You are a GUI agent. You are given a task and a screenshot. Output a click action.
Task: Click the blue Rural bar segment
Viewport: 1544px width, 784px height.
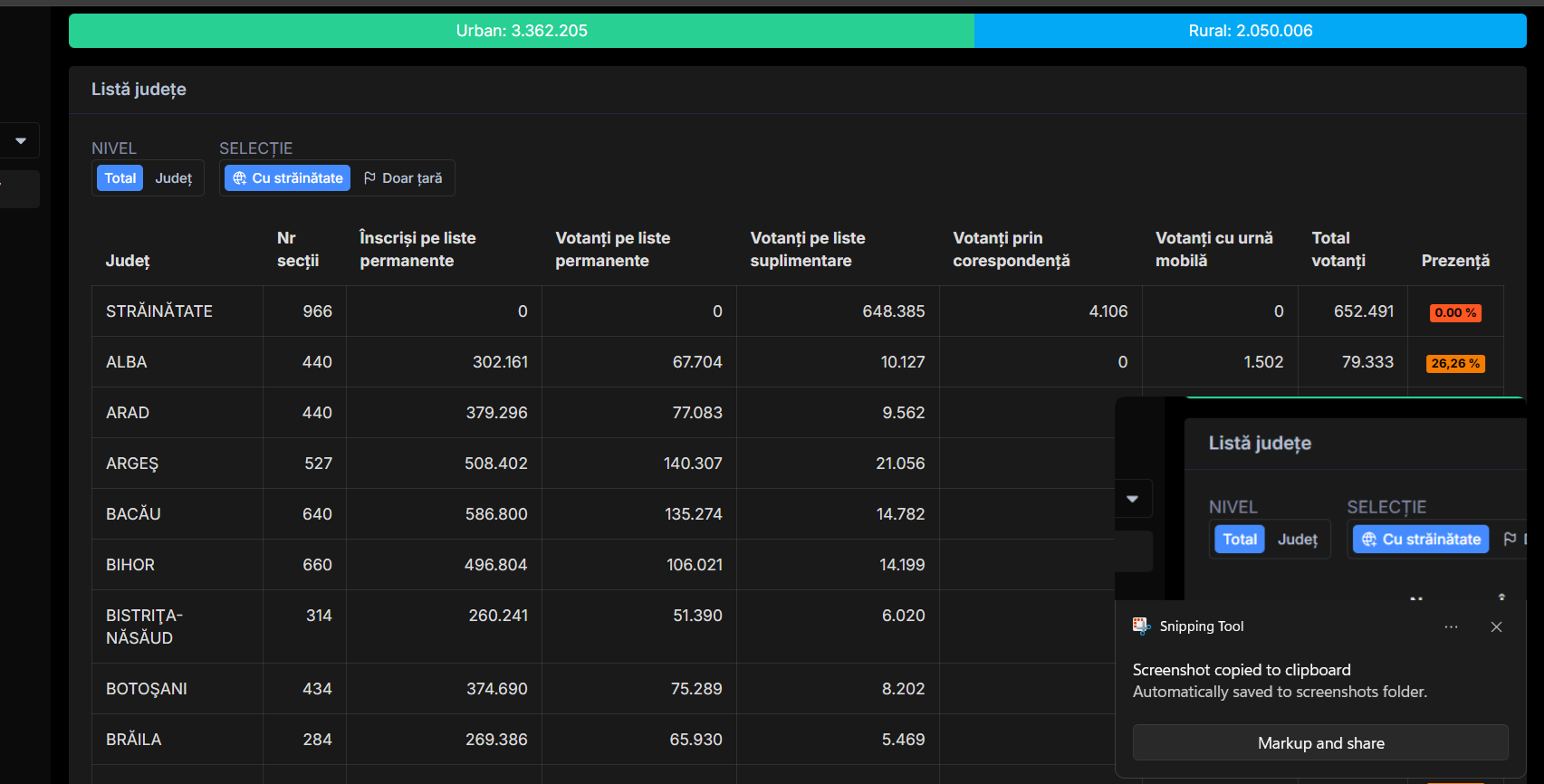click(x=1250, y=31)
